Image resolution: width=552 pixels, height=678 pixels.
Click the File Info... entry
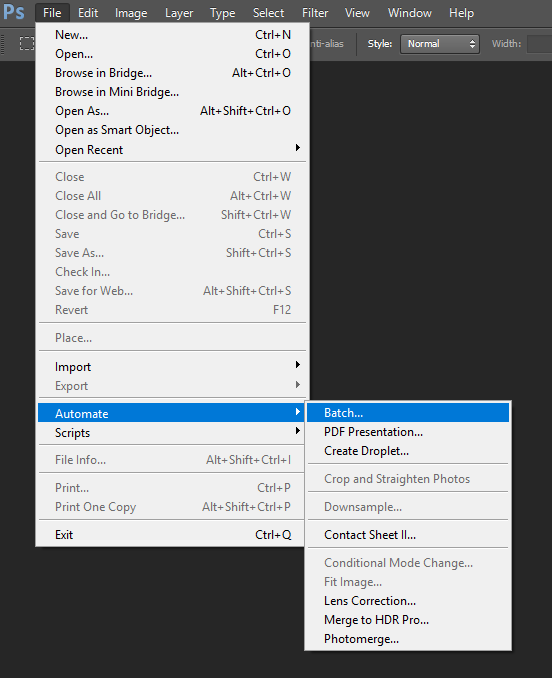click(x=172, y=460)
